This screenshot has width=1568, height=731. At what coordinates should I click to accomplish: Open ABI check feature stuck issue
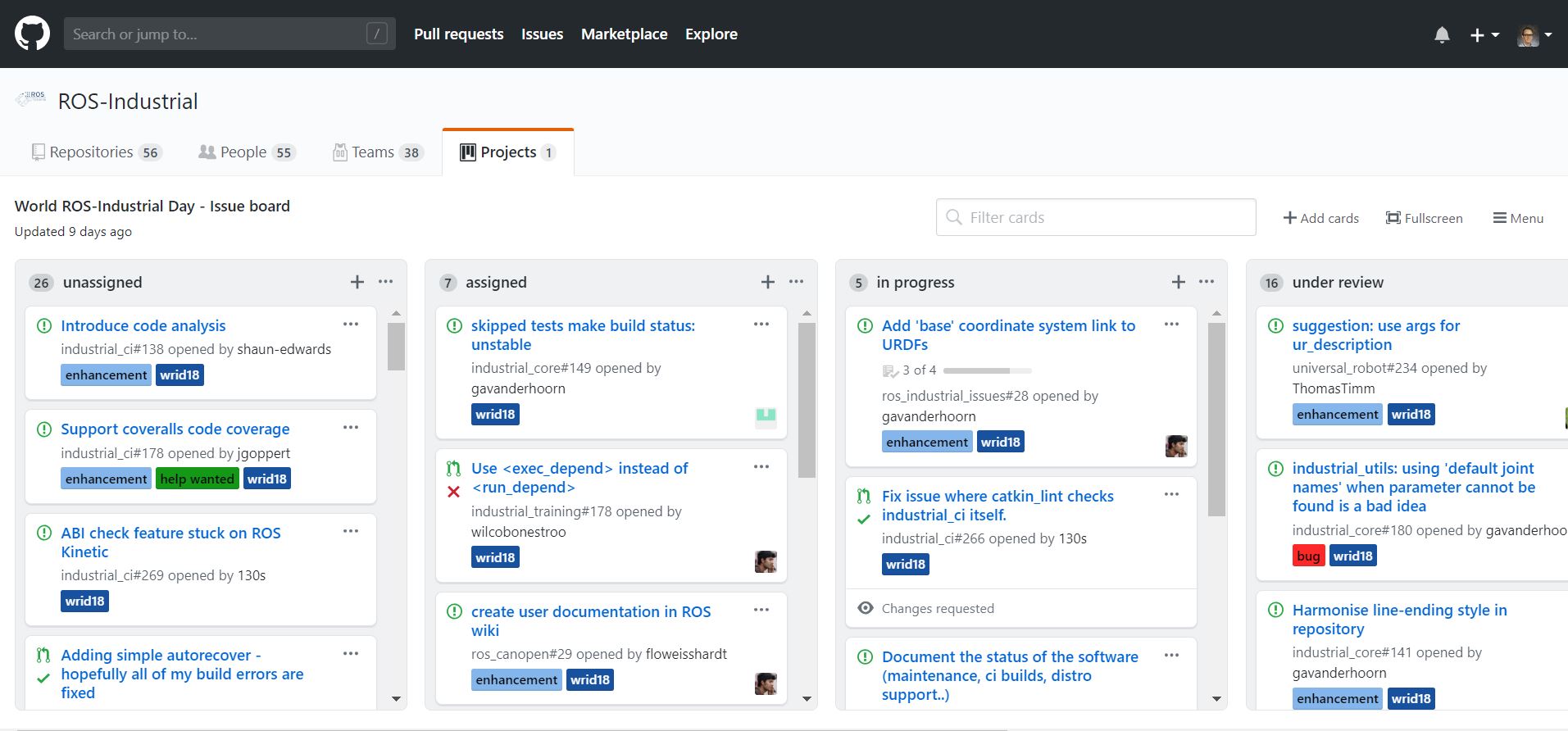click(170, 542)
